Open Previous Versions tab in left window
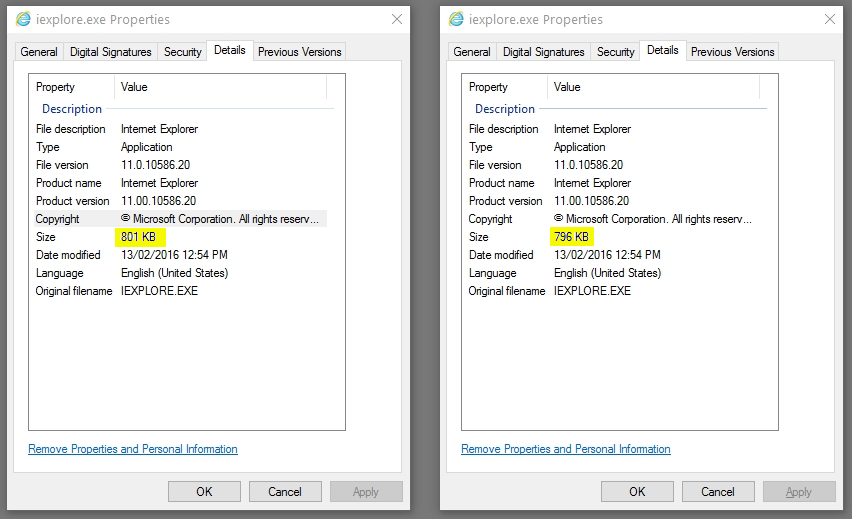852x519 pixels. point(299,52)
